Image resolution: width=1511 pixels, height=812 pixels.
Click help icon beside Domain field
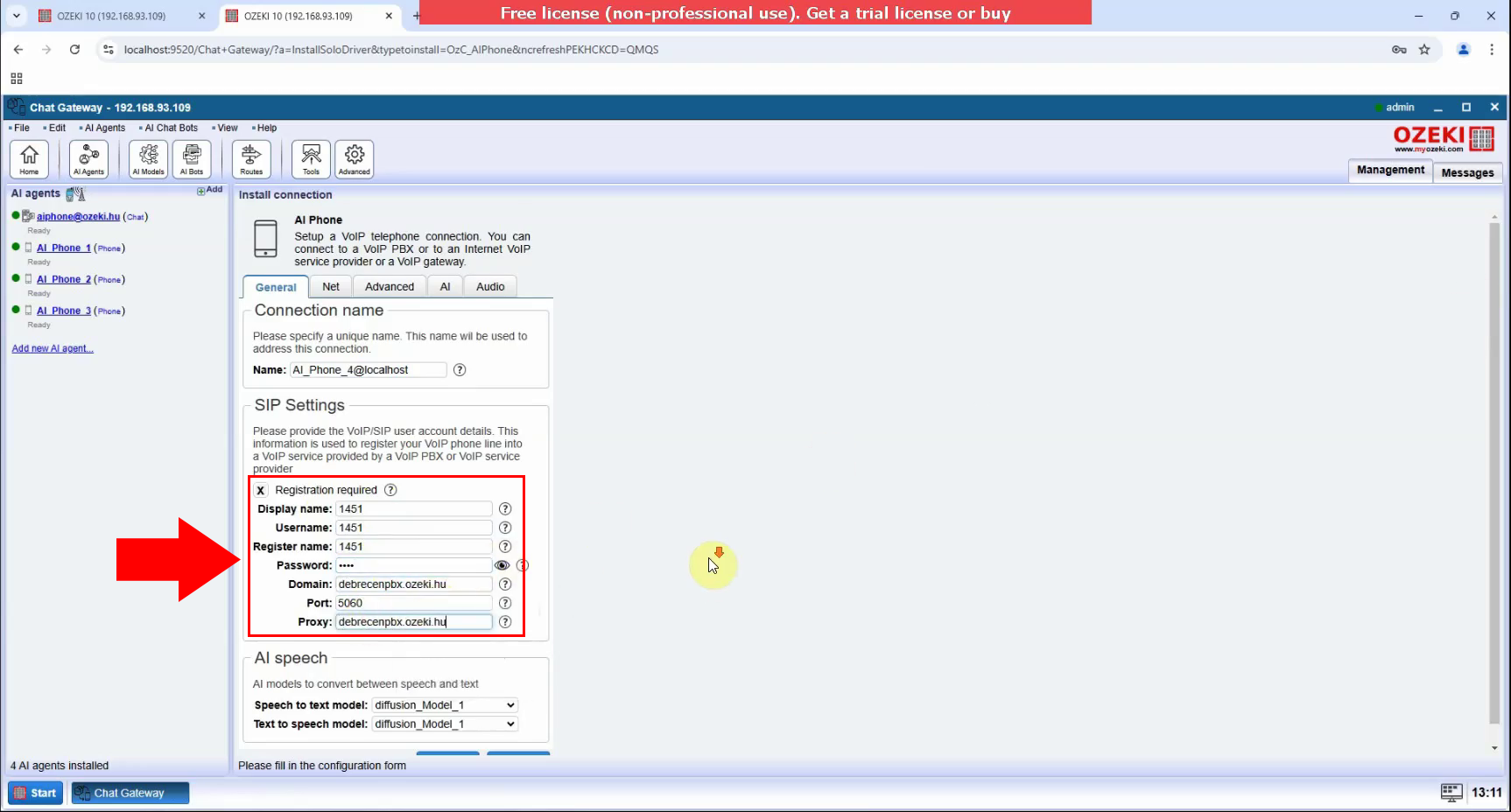click(505, 584)
